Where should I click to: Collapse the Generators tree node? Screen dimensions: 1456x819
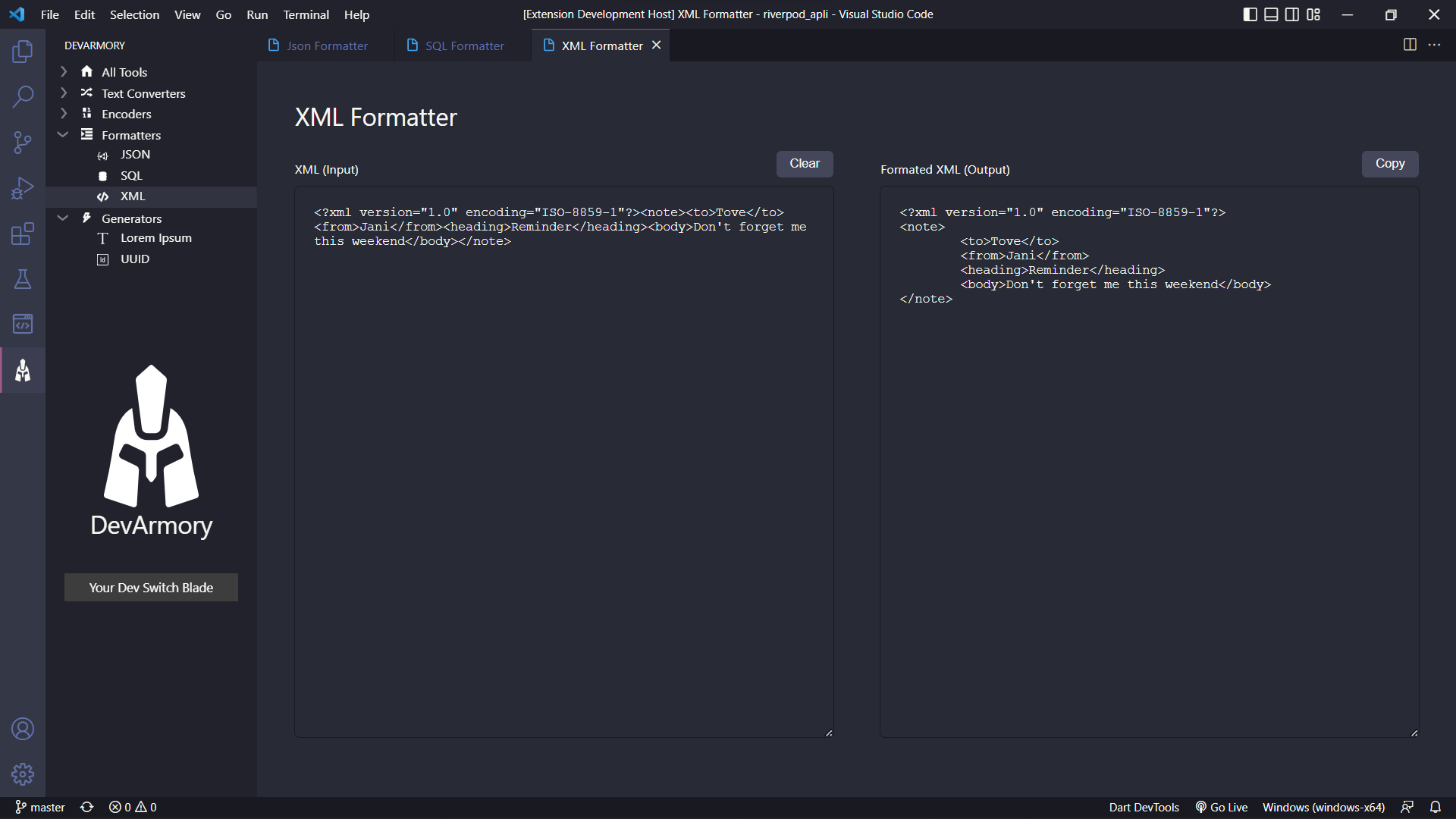point(64,218)
